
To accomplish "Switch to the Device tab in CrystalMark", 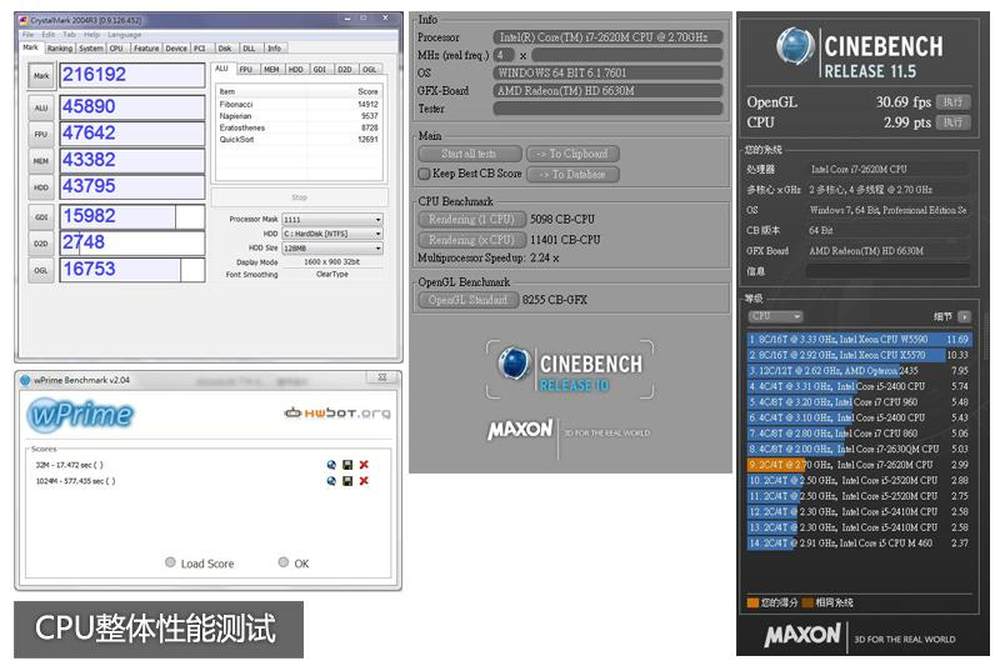I will (x=177, y=48).
